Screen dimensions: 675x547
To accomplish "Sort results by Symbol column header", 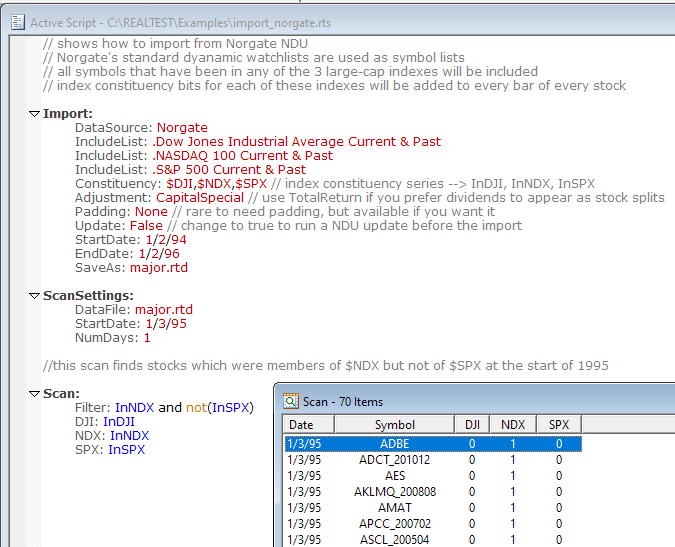I will coord(394,425).
